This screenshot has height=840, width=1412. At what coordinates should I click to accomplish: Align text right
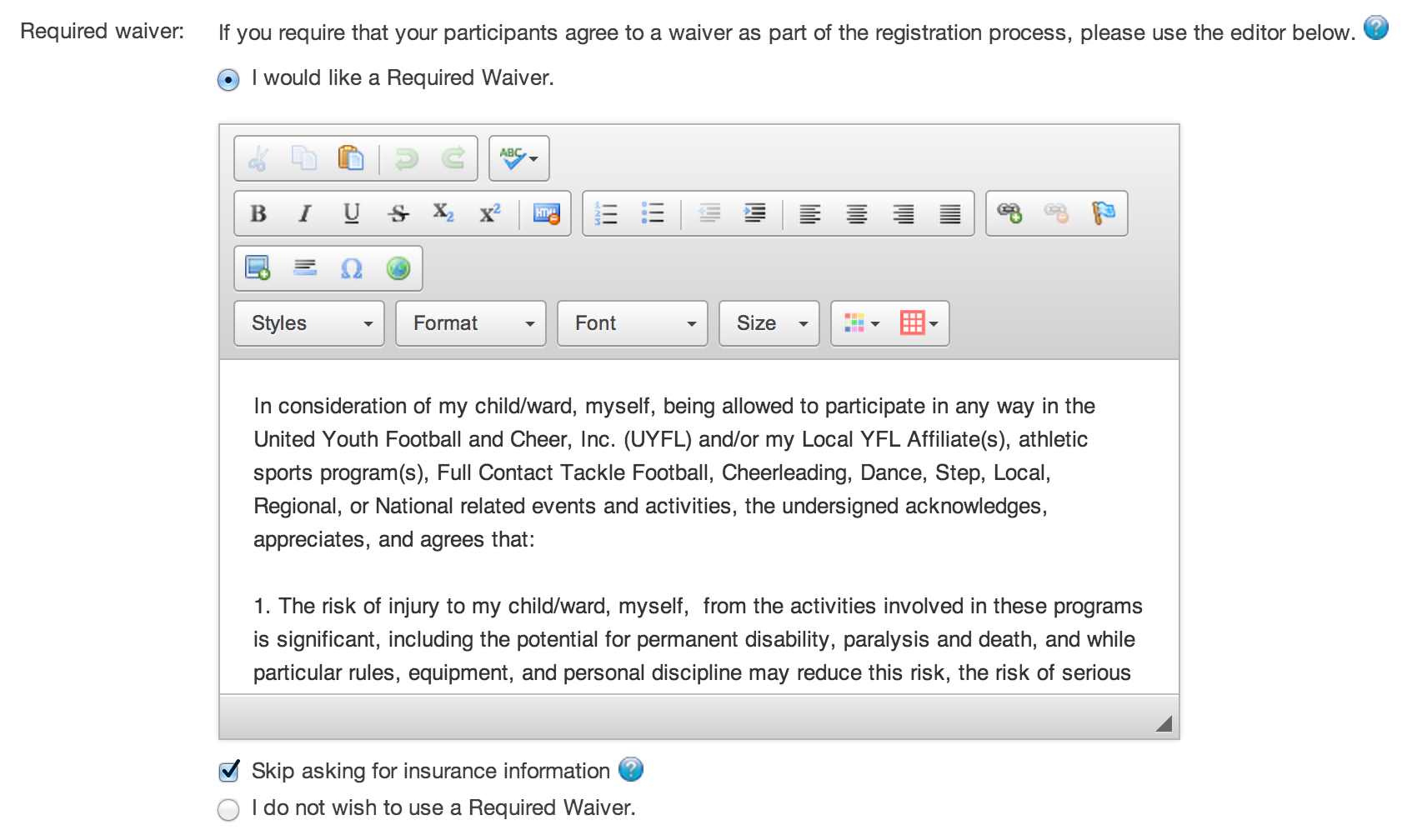pos(904,214)
